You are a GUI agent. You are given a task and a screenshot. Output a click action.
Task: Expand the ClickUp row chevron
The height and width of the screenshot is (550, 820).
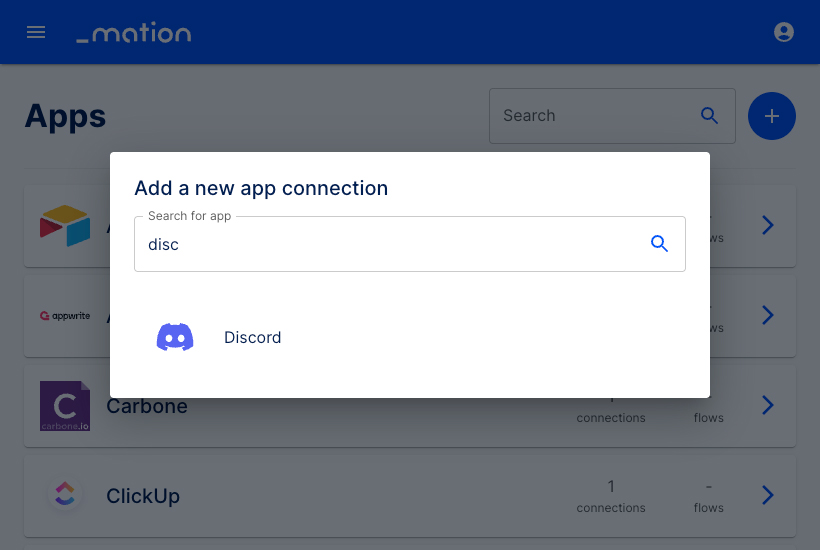click(767, 495)
